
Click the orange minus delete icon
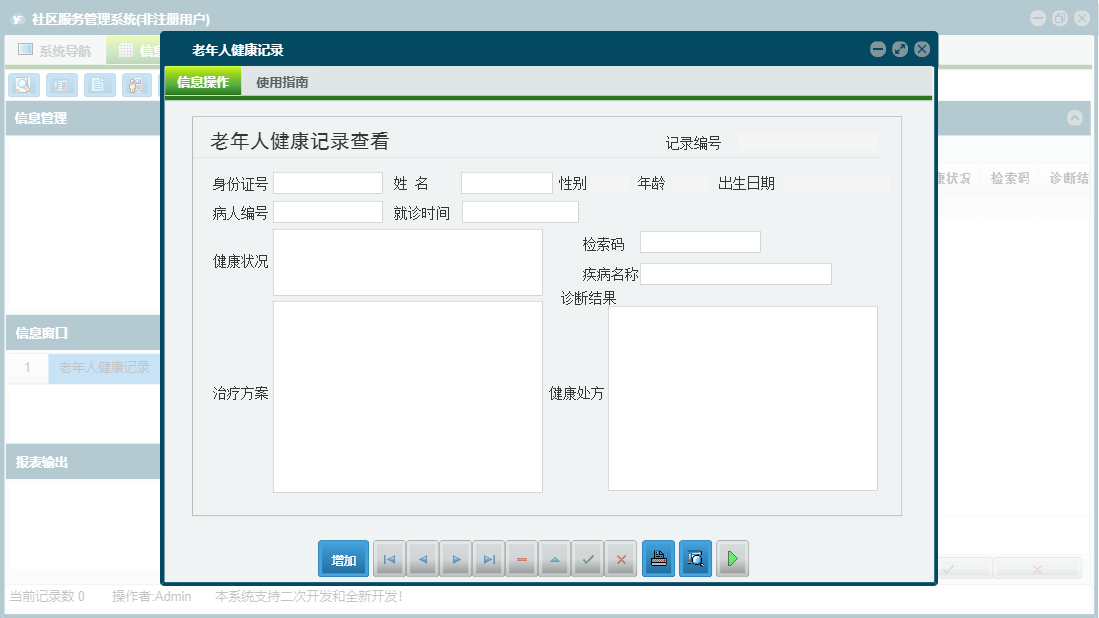point(522,558)
